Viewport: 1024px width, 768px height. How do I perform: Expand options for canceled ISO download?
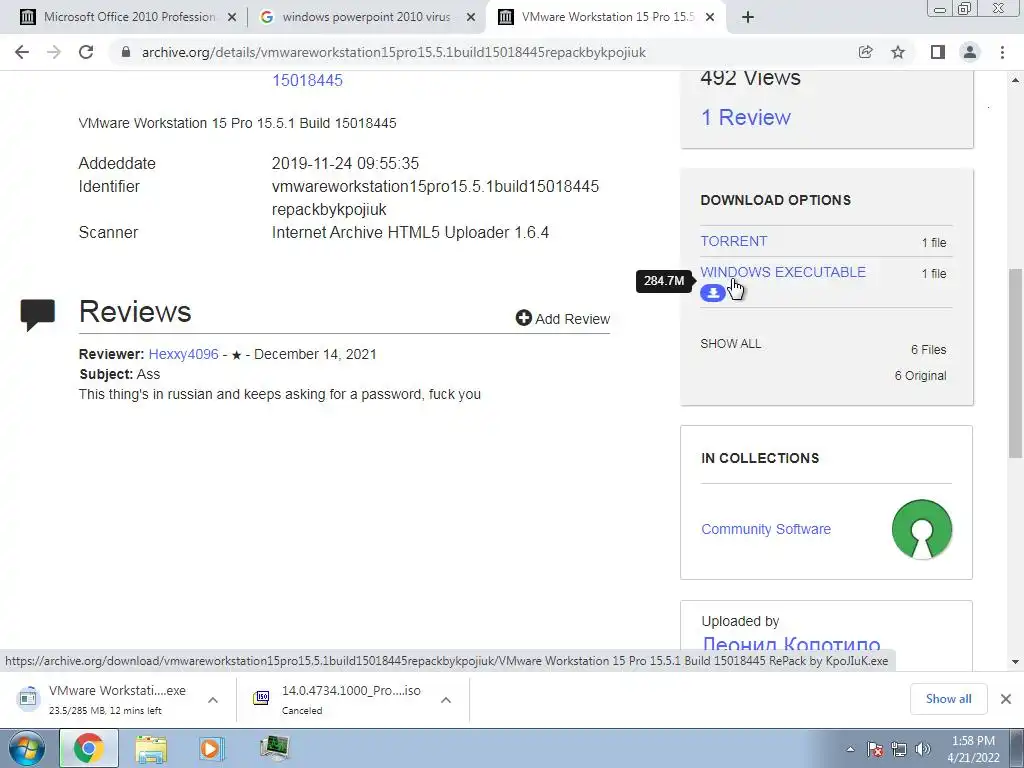pos(446,700)
